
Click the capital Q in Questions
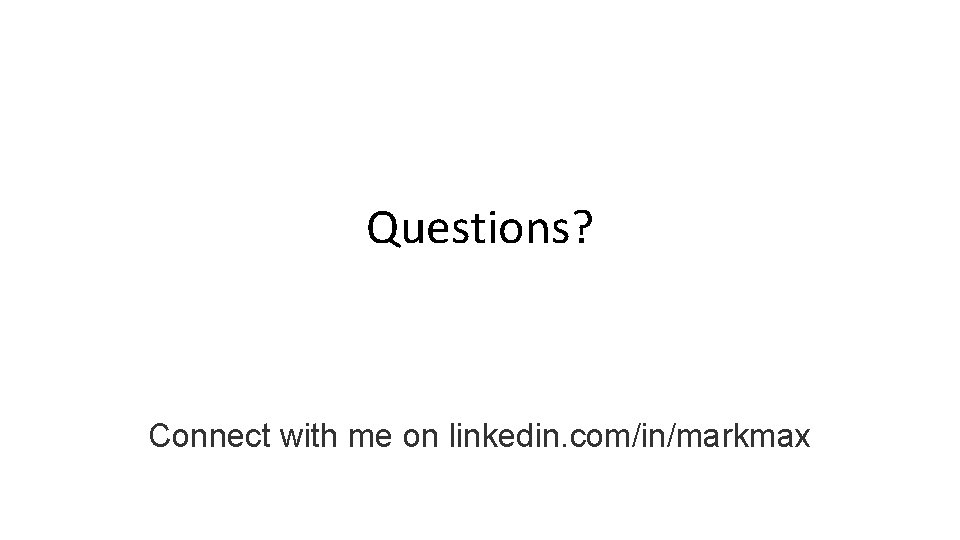383,228
